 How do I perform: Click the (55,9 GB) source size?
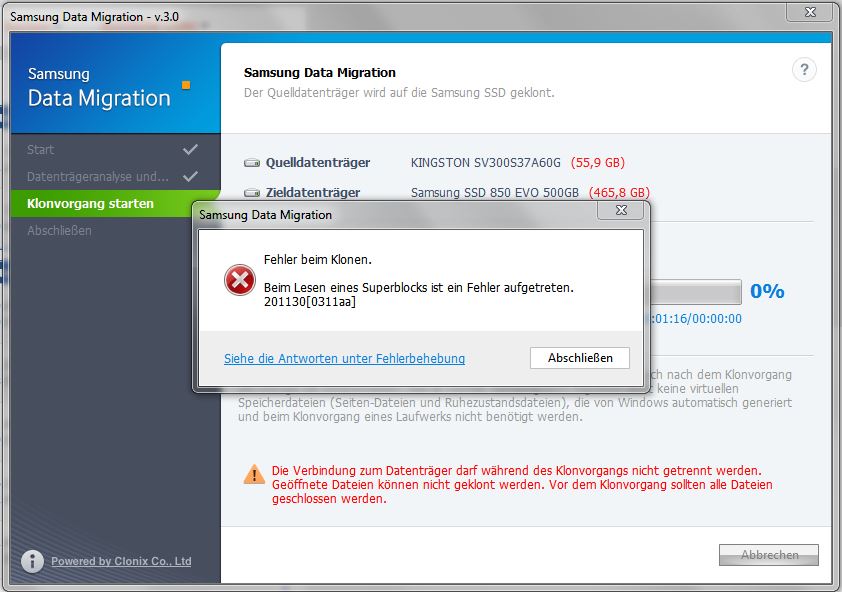(598, 163)
